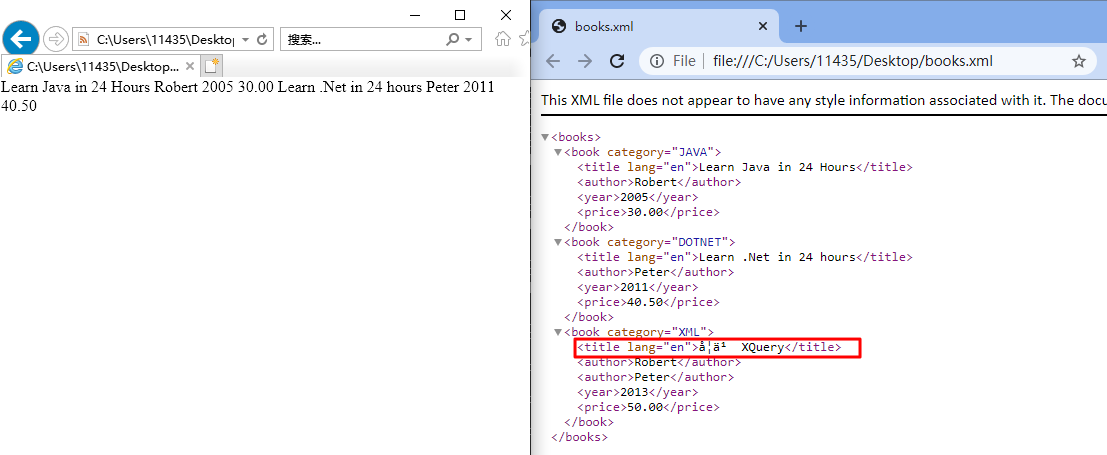
Task: Bookmark this page with the star icon
Action: click(x=1078, y=61)
